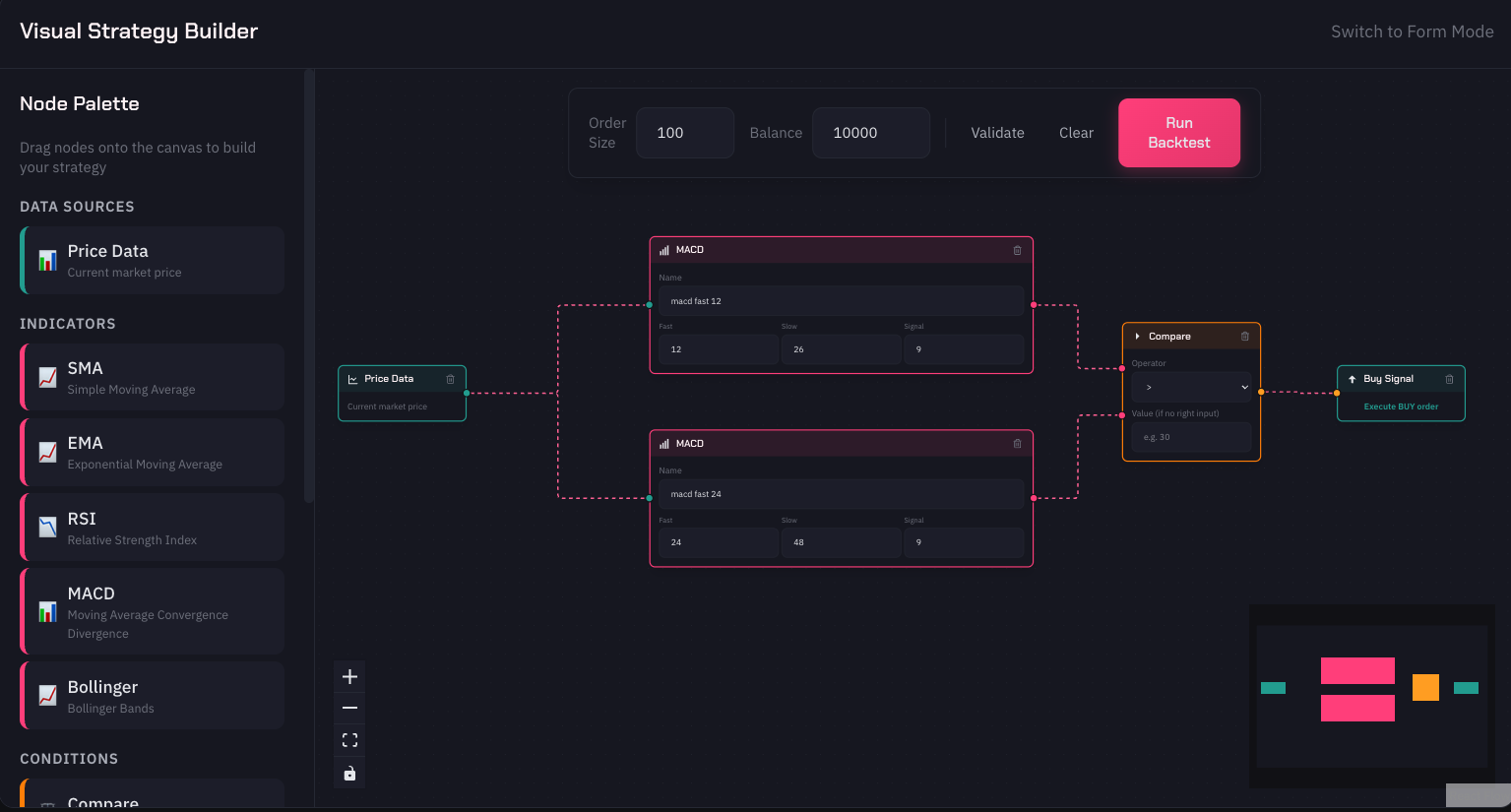Toggle canvas interactivity lock
The image size is (1511, 812).
(x=349, y=773)
